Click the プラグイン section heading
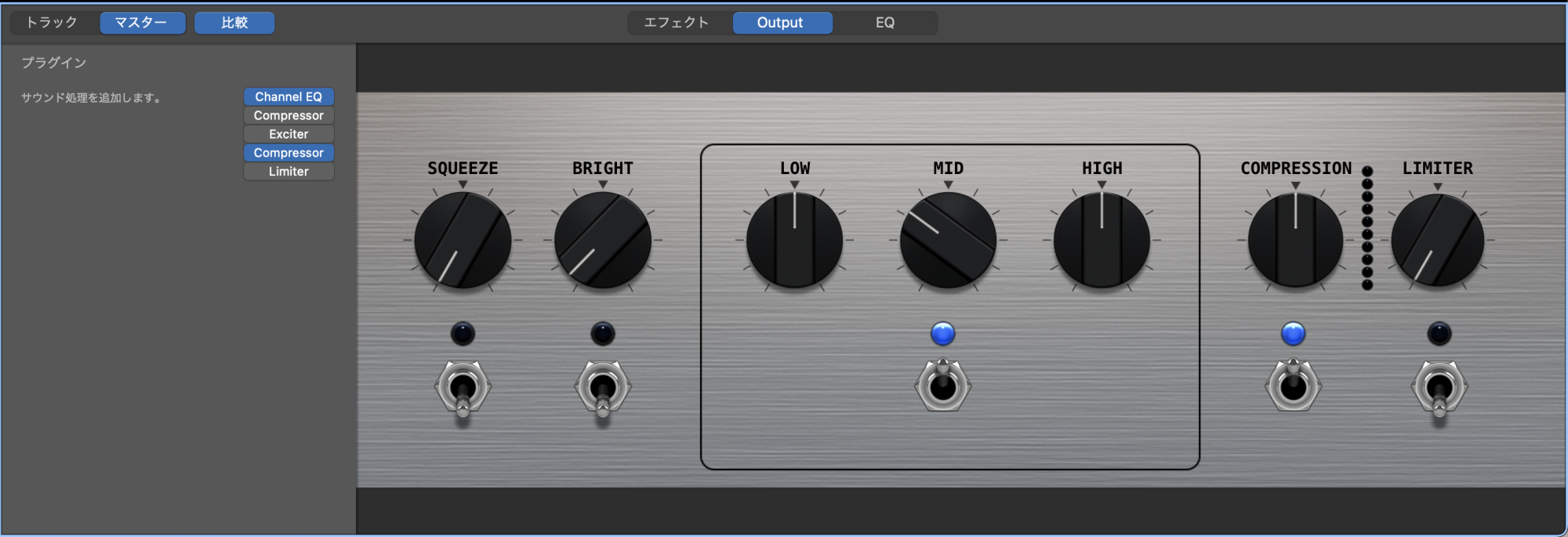 (x=53, y=63)
